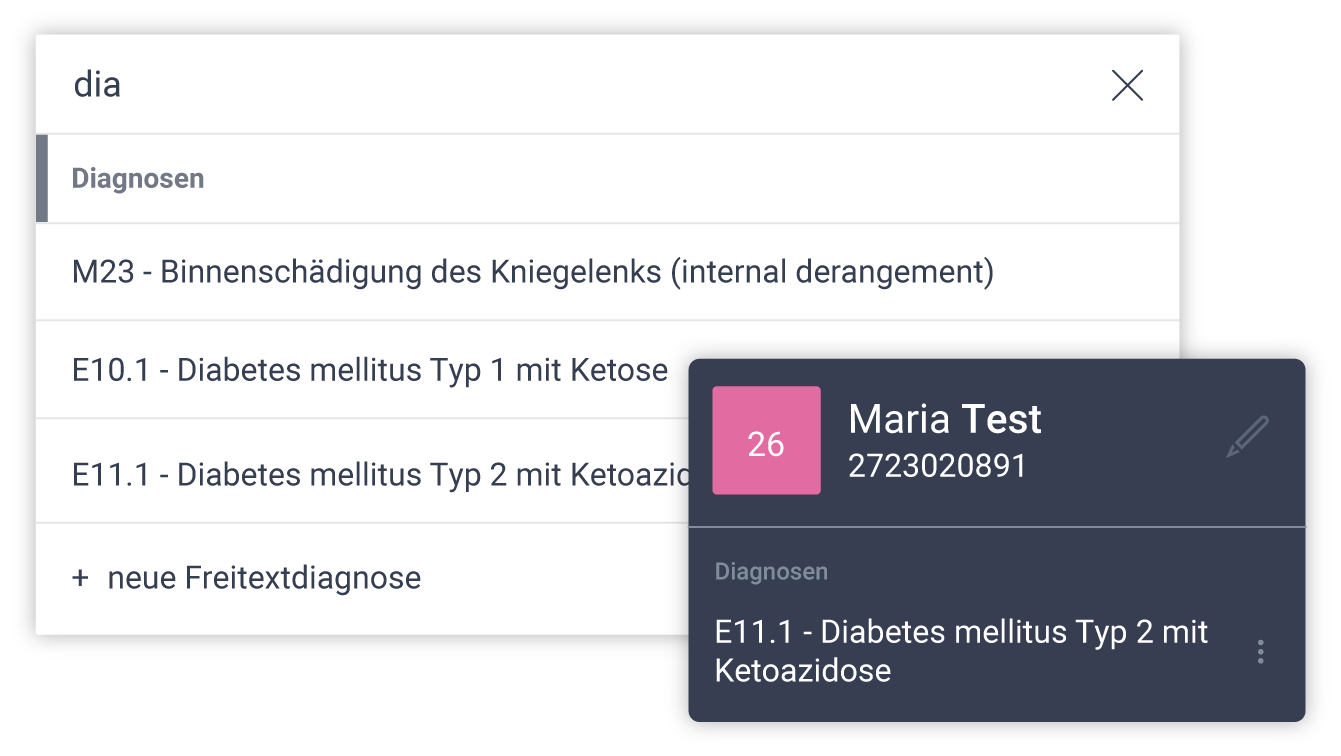Click the plus icon before neue Freitextdiagnose
Screen dimensions: 1341x756
(81, 578)
